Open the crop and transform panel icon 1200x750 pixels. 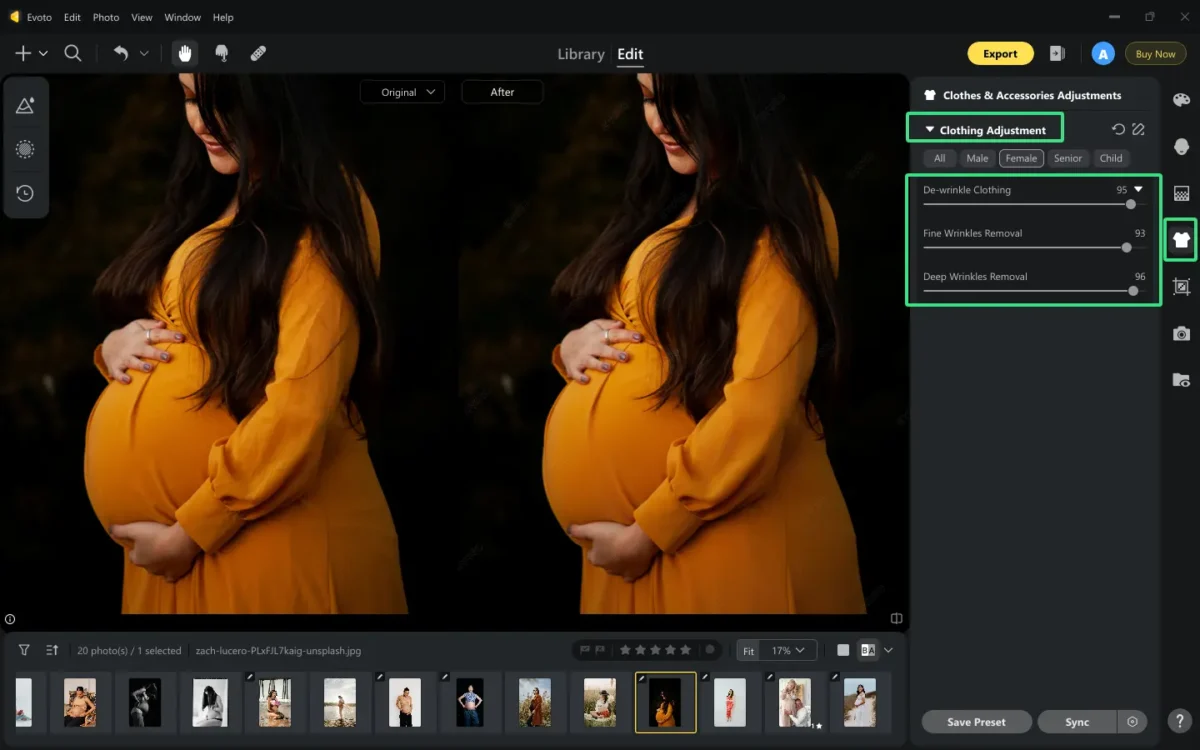click(x=1181, y=287)
